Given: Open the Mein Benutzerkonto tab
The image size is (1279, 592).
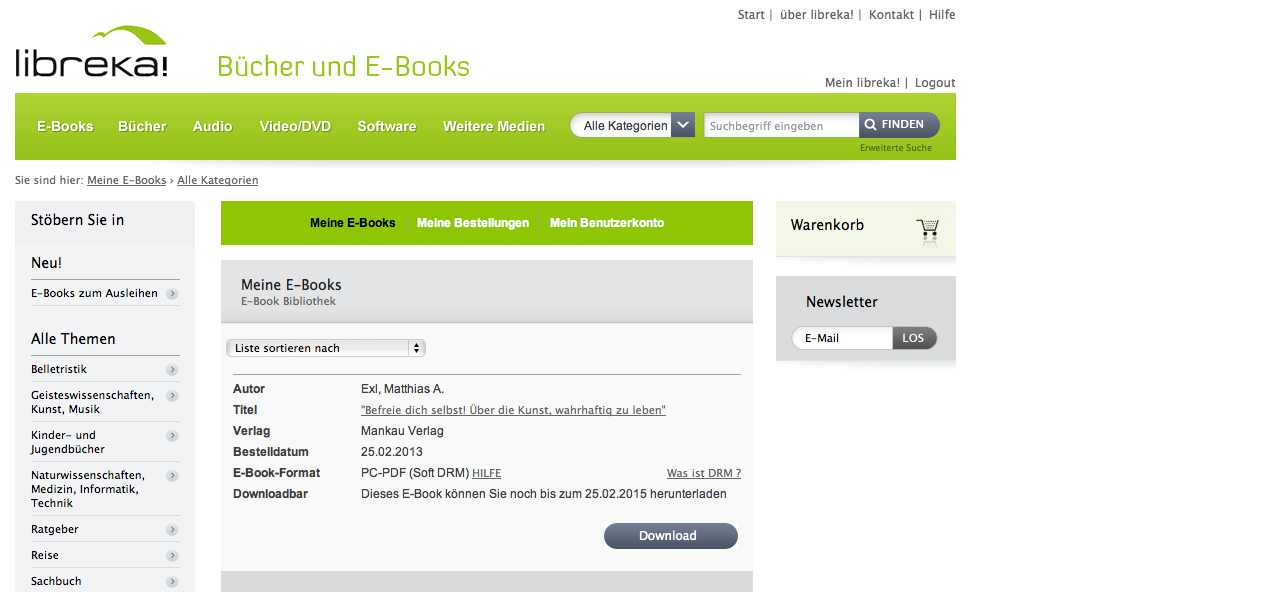Looking at the screenshot, I should 606,223.
